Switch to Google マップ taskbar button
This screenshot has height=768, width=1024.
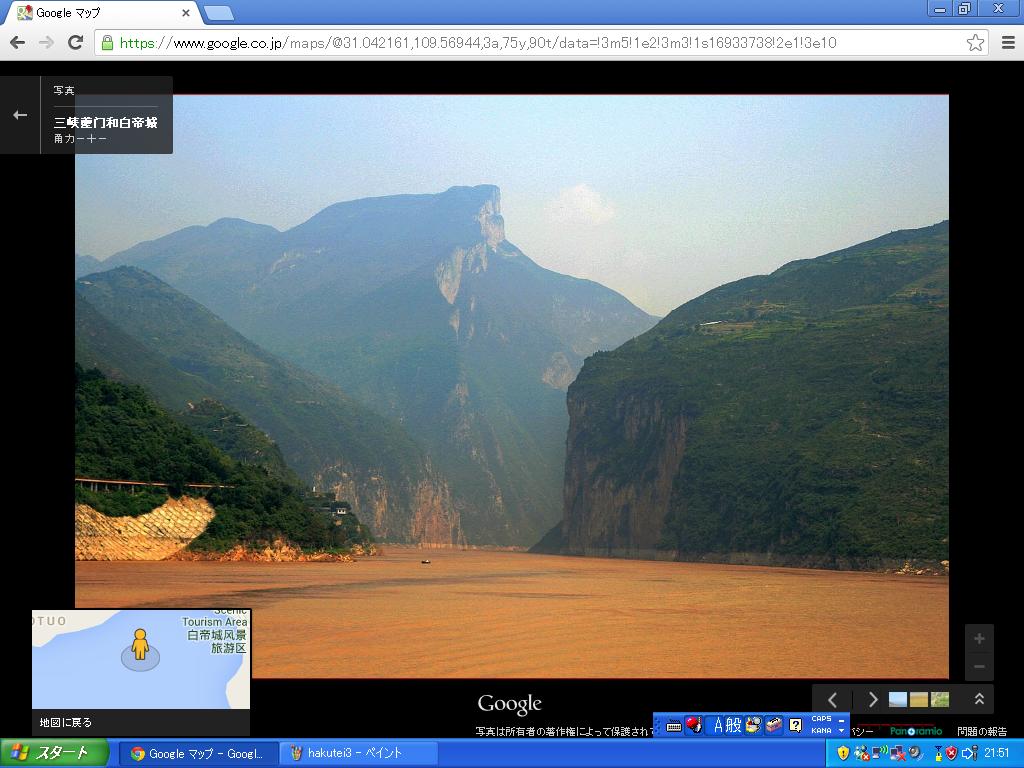click(x=198, y=754)
